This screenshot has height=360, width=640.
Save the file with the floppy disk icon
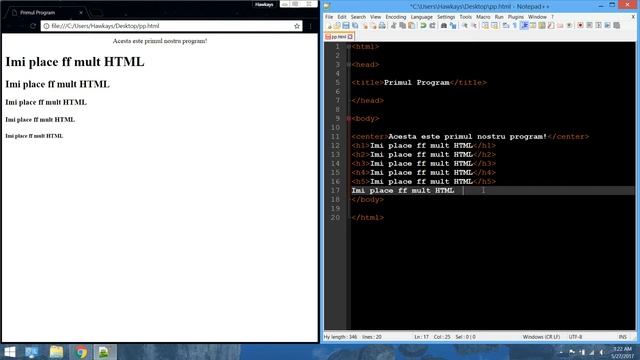click(346, 26)
